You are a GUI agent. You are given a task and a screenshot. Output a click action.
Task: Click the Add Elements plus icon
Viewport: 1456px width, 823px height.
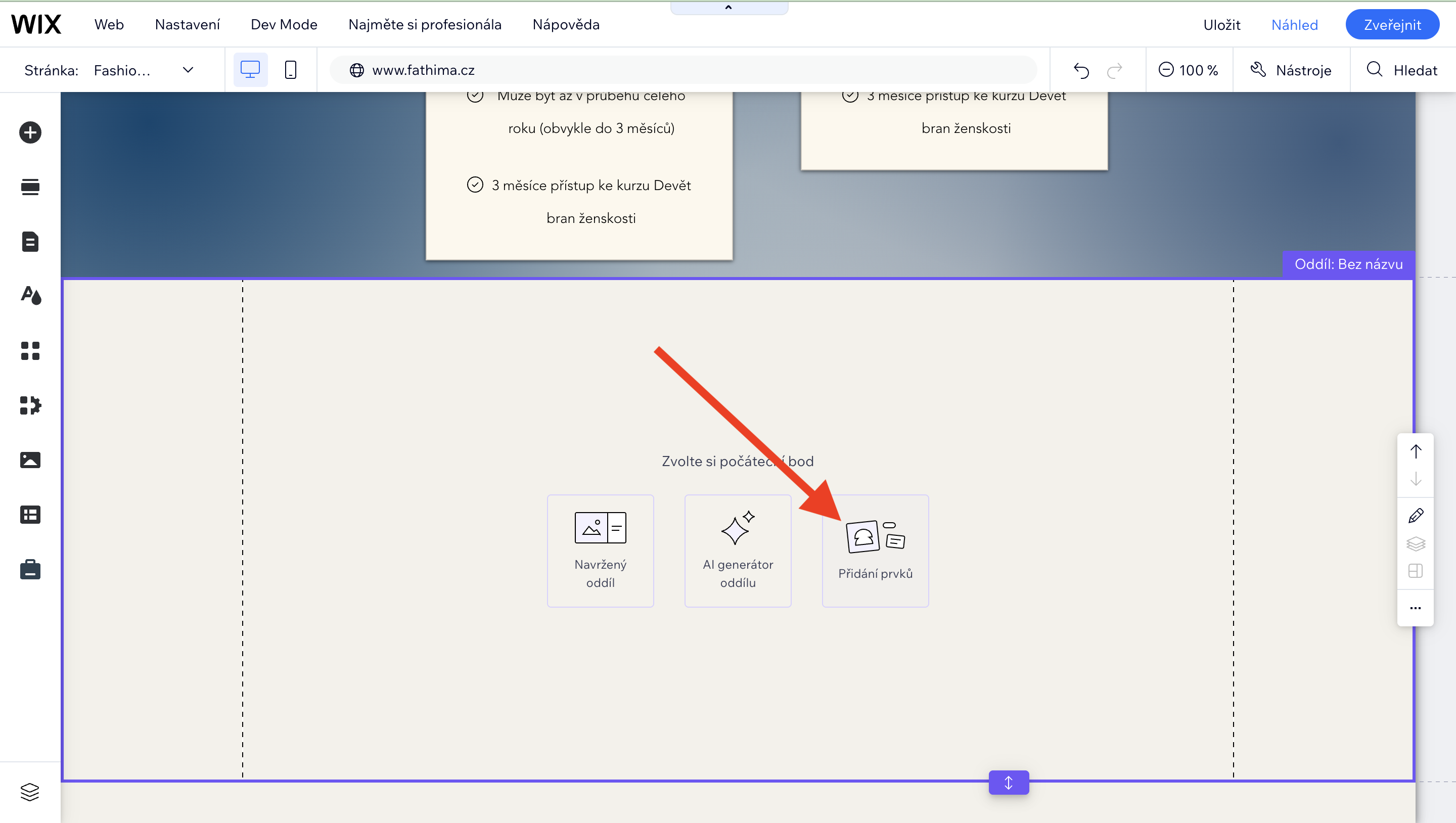pos(30,132)
